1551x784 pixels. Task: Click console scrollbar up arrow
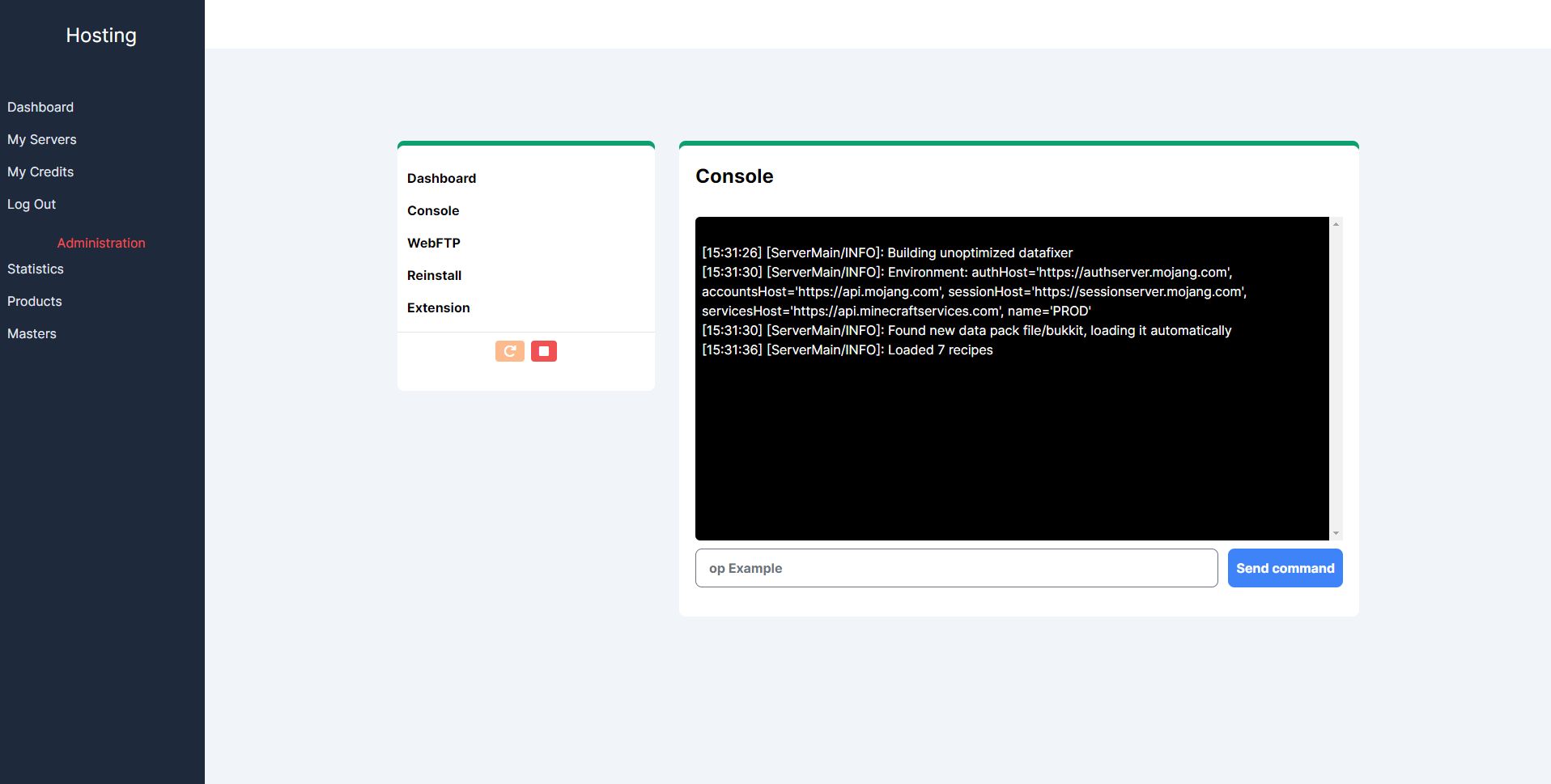coord(1336,223)
